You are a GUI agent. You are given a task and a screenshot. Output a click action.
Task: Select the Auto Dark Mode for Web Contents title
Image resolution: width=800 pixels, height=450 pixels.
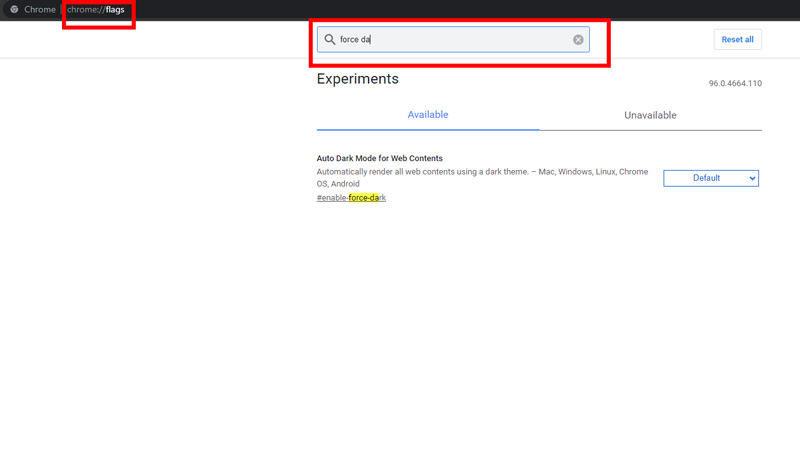tap(380, 158)
